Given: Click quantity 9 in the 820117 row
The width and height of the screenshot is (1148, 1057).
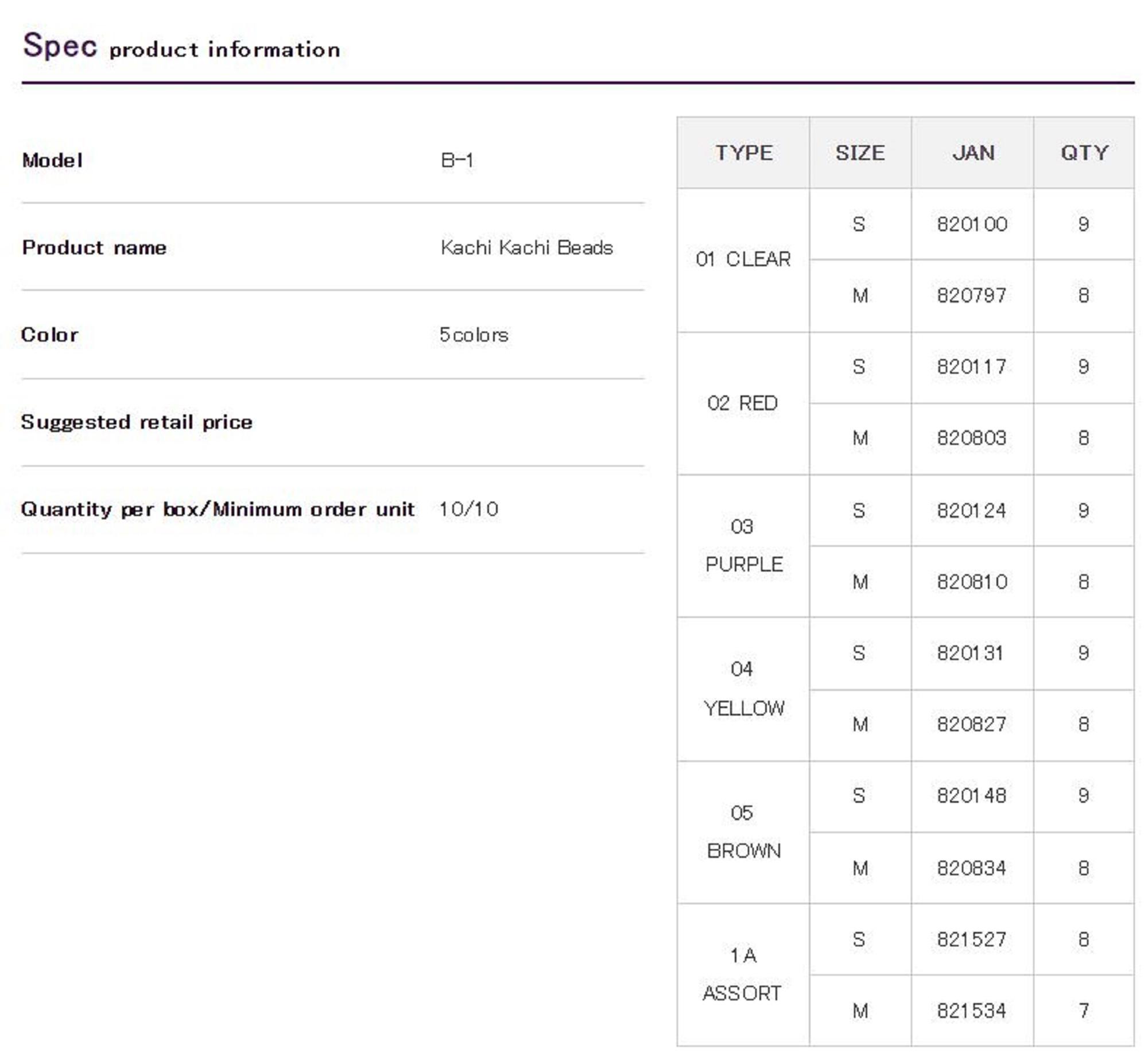Looking at the screenshot, I should [x=1084, y=367].
